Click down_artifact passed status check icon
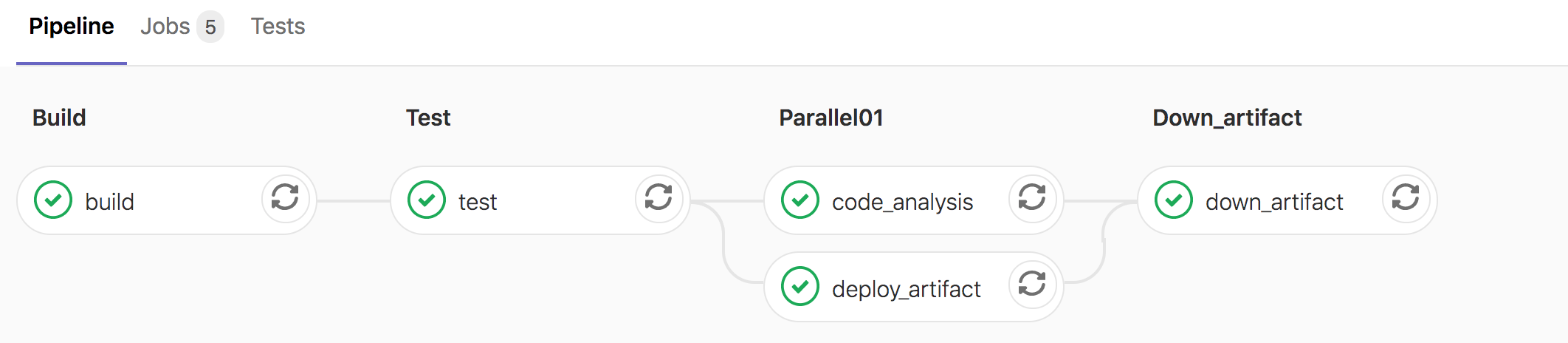 coord(1174,200)
